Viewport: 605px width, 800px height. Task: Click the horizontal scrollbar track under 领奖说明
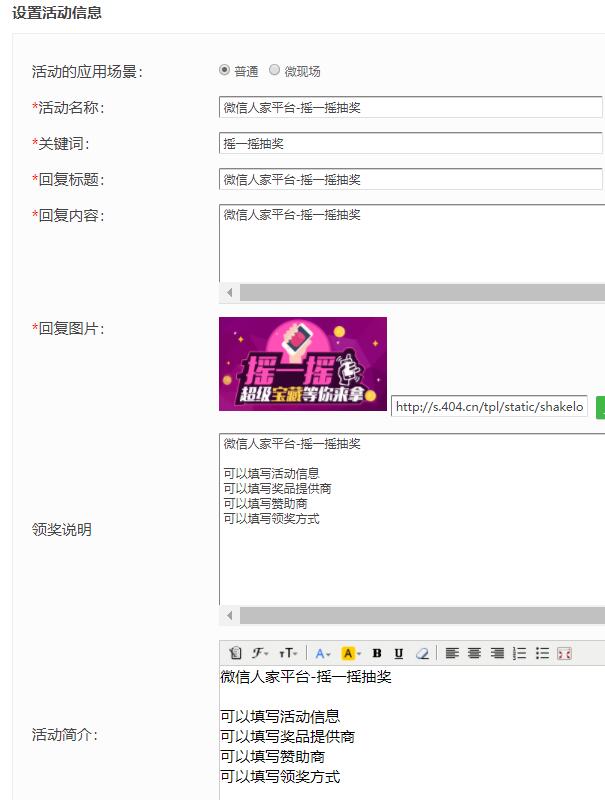pos(422,615)
